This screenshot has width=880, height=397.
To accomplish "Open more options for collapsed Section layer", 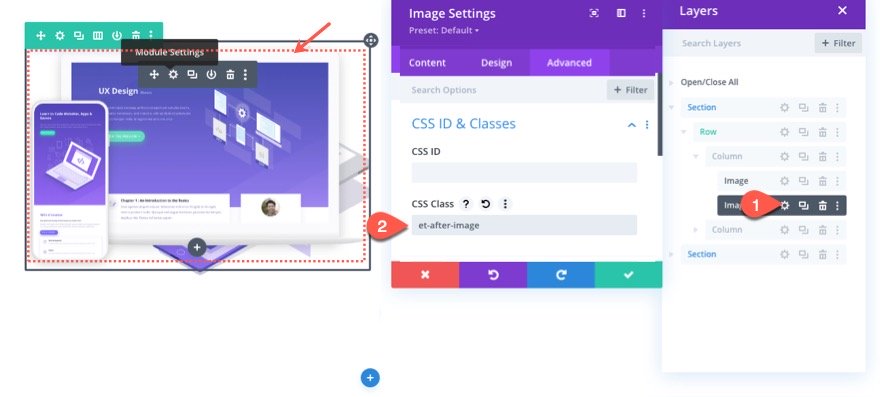I will (x=837, y=254).
